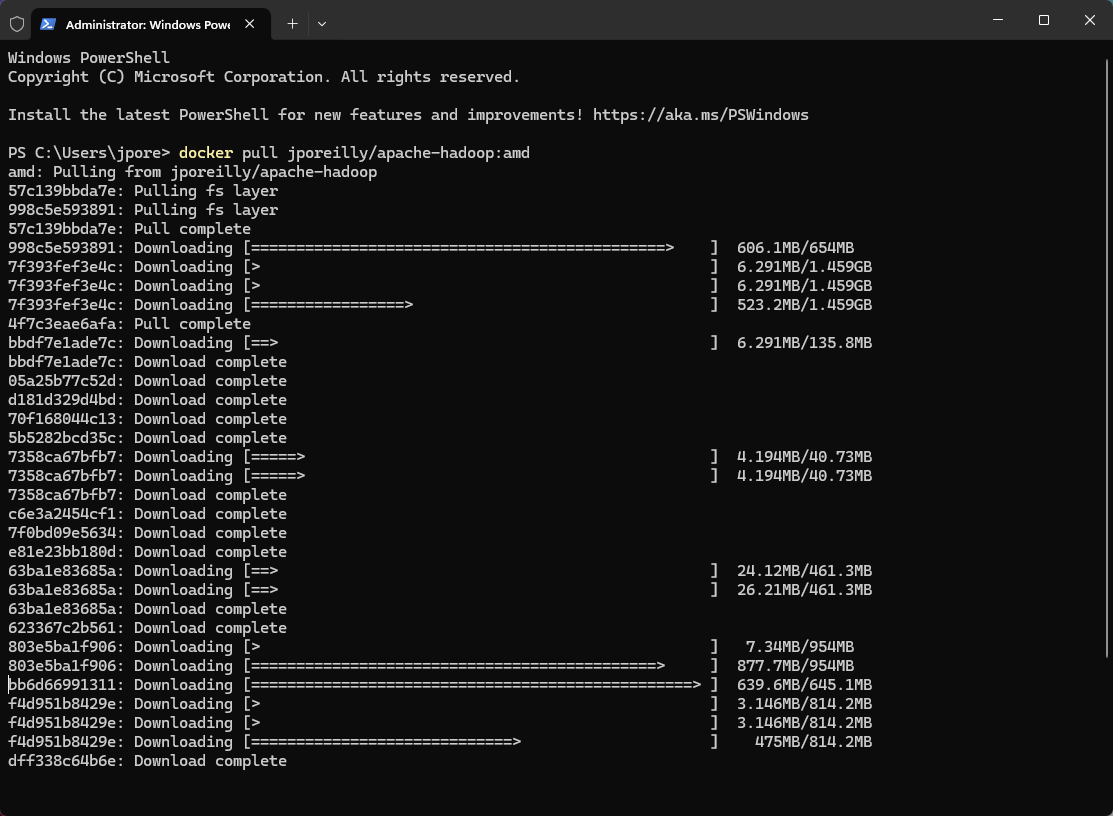Select the Administrator: Windows PowerShell tab

151,24
